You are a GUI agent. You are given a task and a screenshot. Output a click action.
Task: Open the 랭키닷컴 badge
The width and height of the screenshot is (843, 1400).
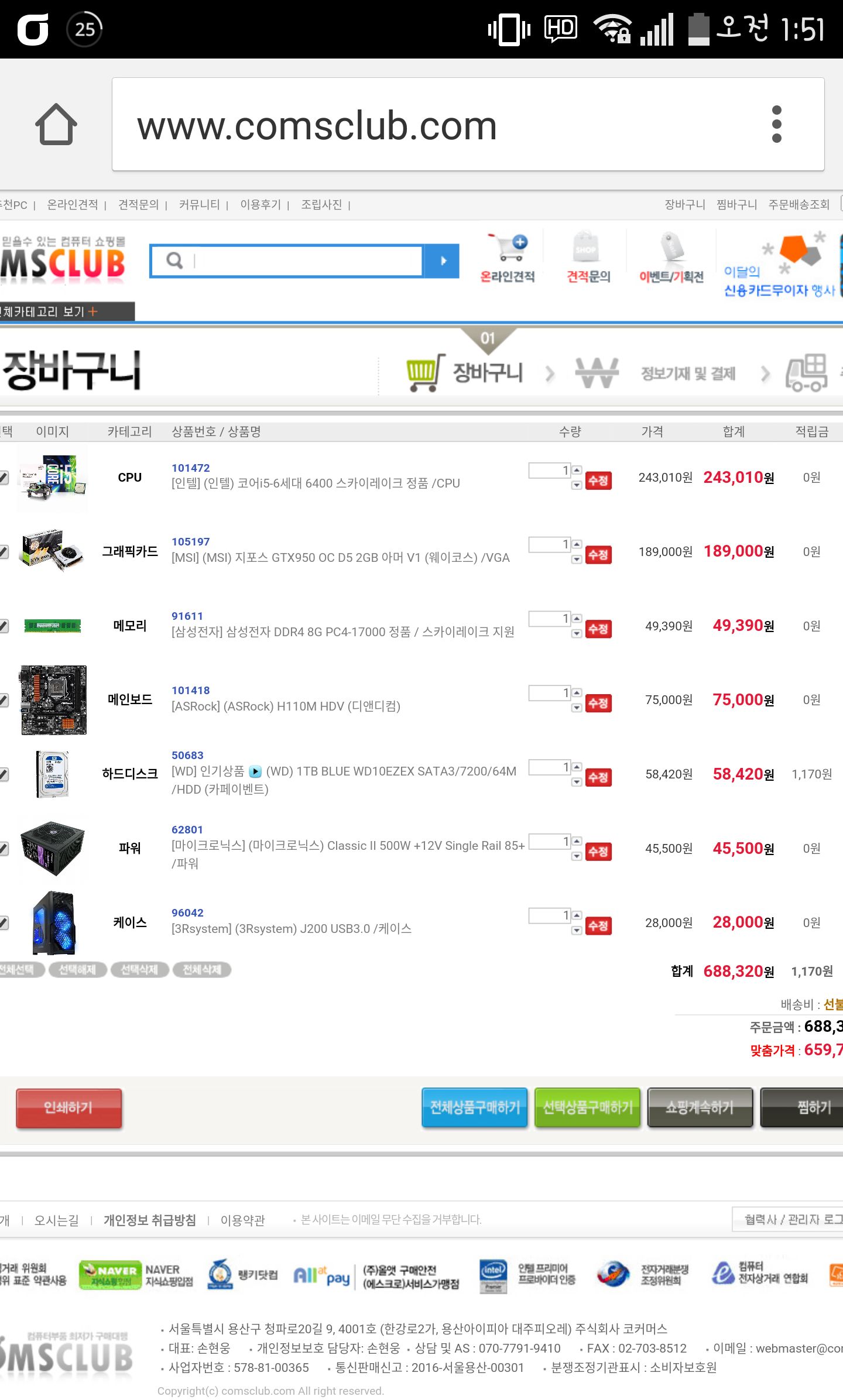(243, 1274)
